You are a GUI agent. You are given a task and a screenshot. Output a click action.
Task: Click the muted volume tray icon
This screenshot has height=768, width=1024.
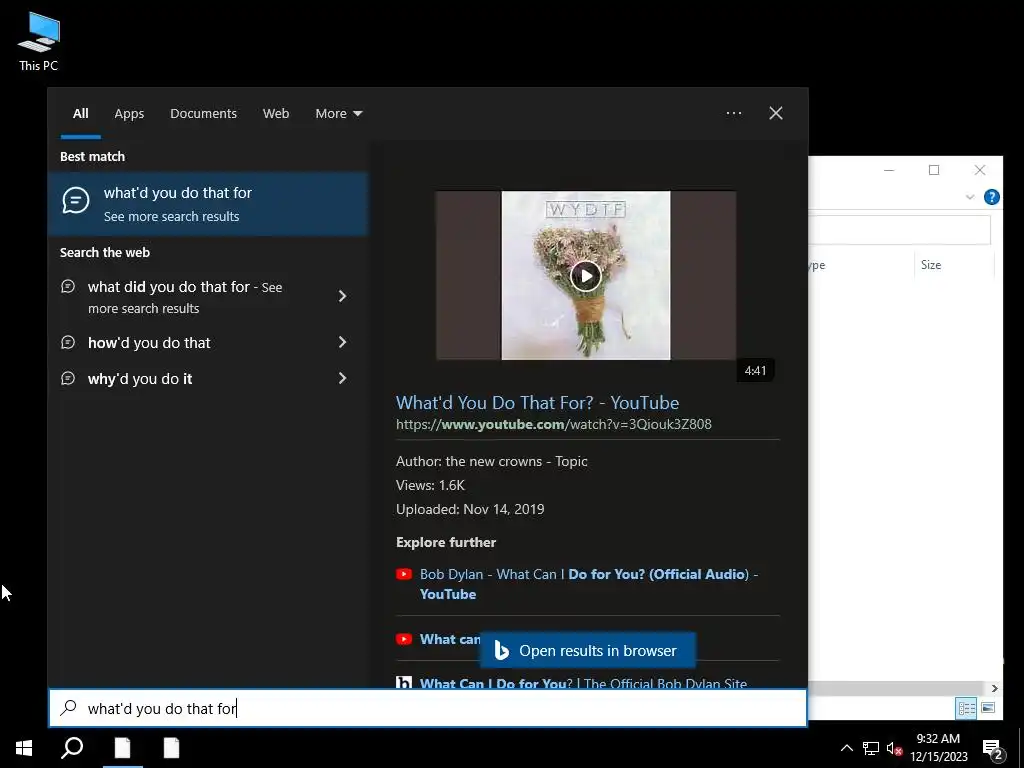[894, 748]
